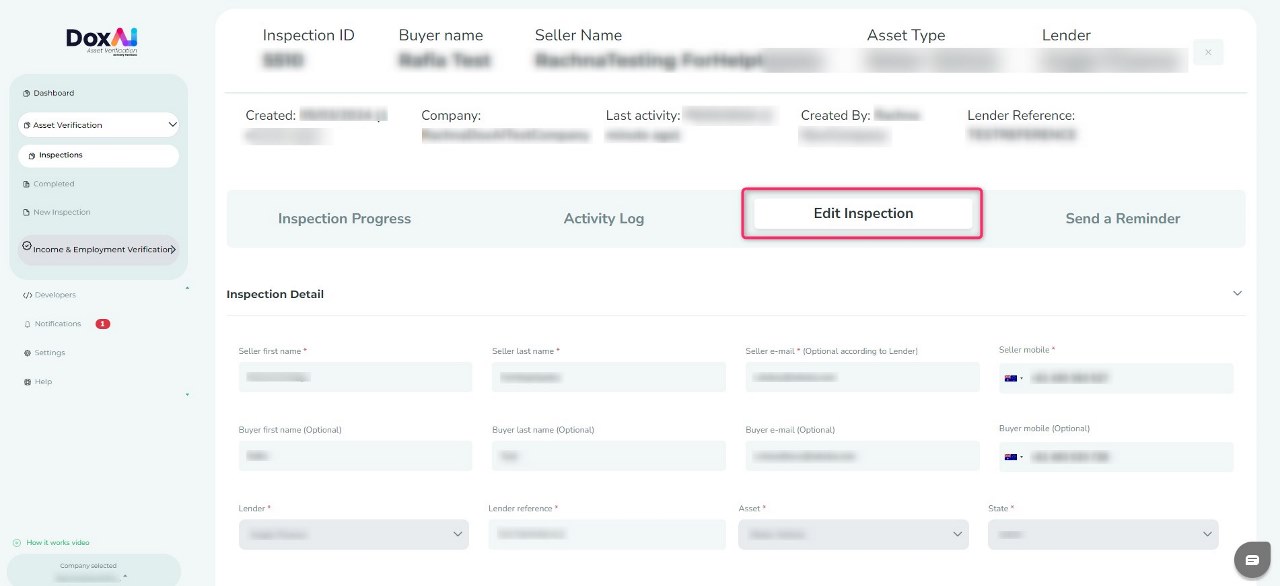
Task: Open the Lender dropdown
Action: pos(353,534)
